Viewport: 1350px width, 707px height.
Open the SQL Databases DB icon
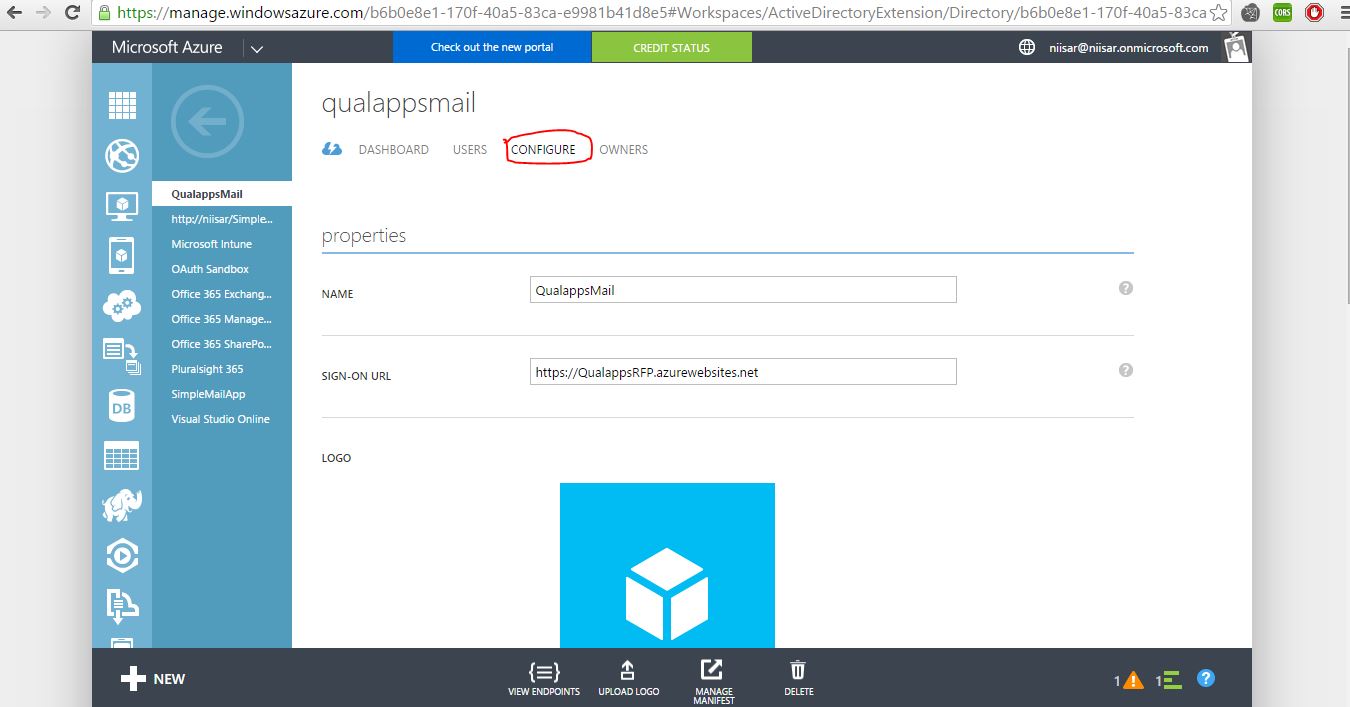[122, 406]
